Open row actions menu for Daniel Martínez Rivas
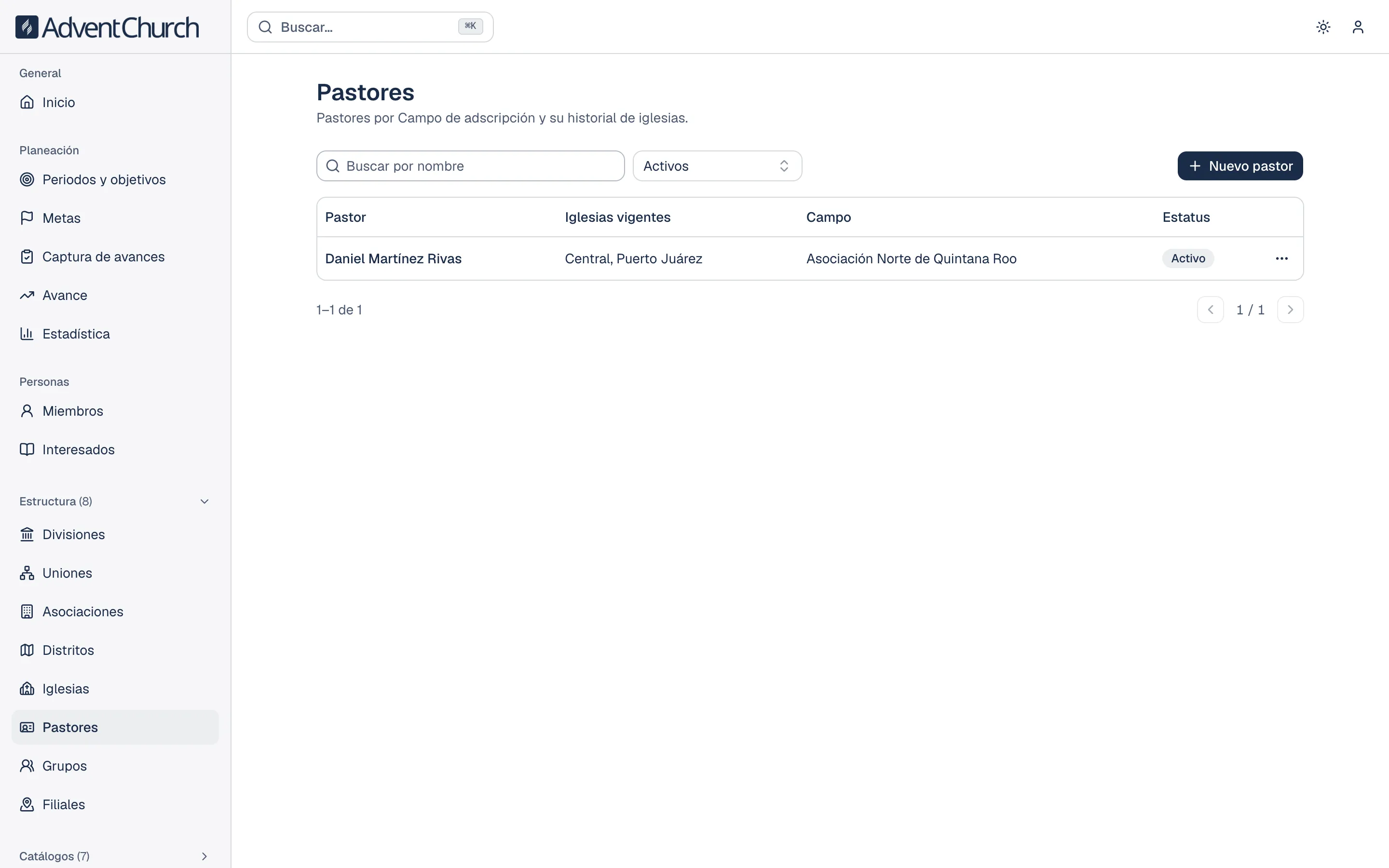Image resolution: width=1389 pixels, height=868 pixels. click(1281, 258)
